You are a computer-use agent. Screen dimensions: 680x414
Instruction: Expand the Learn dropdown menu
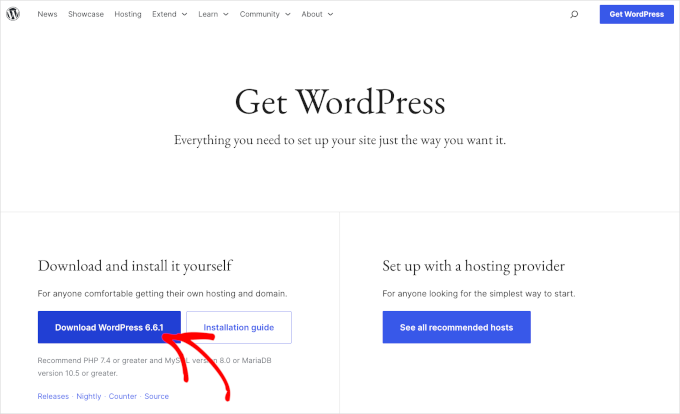[x=213, y=15]
